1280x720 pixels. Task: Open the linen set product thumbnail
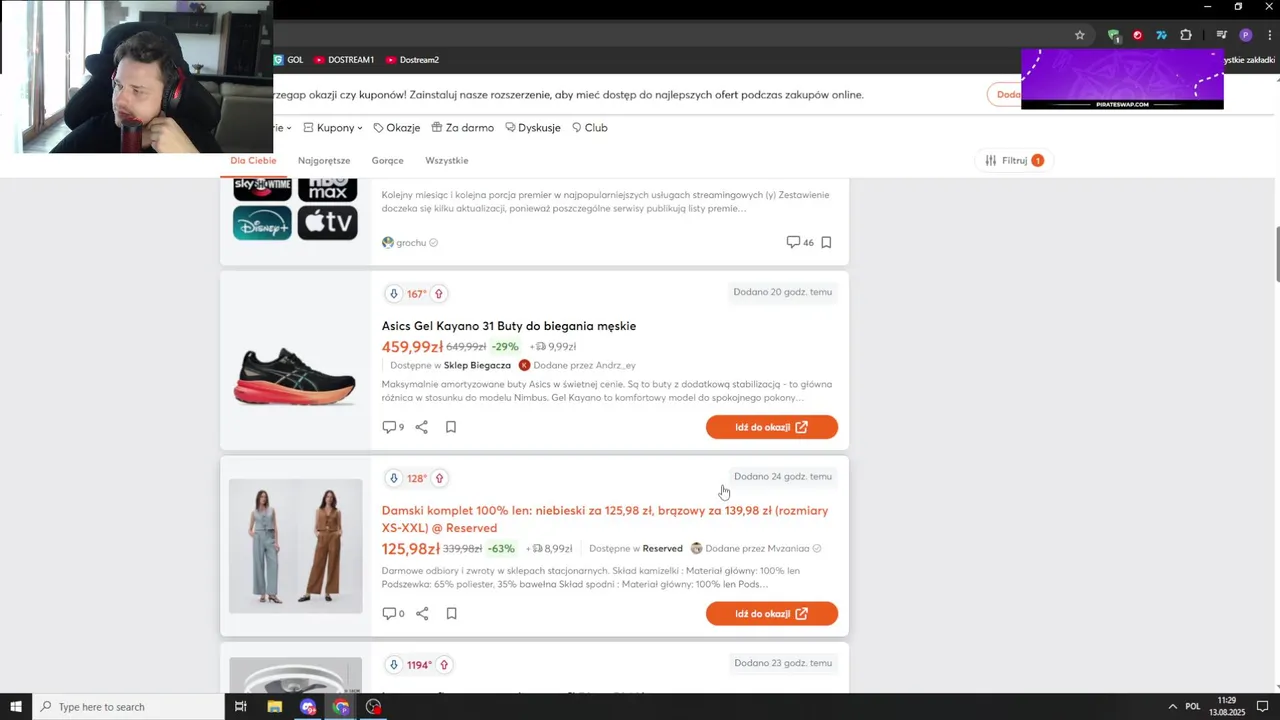click(x=295, y=546)
